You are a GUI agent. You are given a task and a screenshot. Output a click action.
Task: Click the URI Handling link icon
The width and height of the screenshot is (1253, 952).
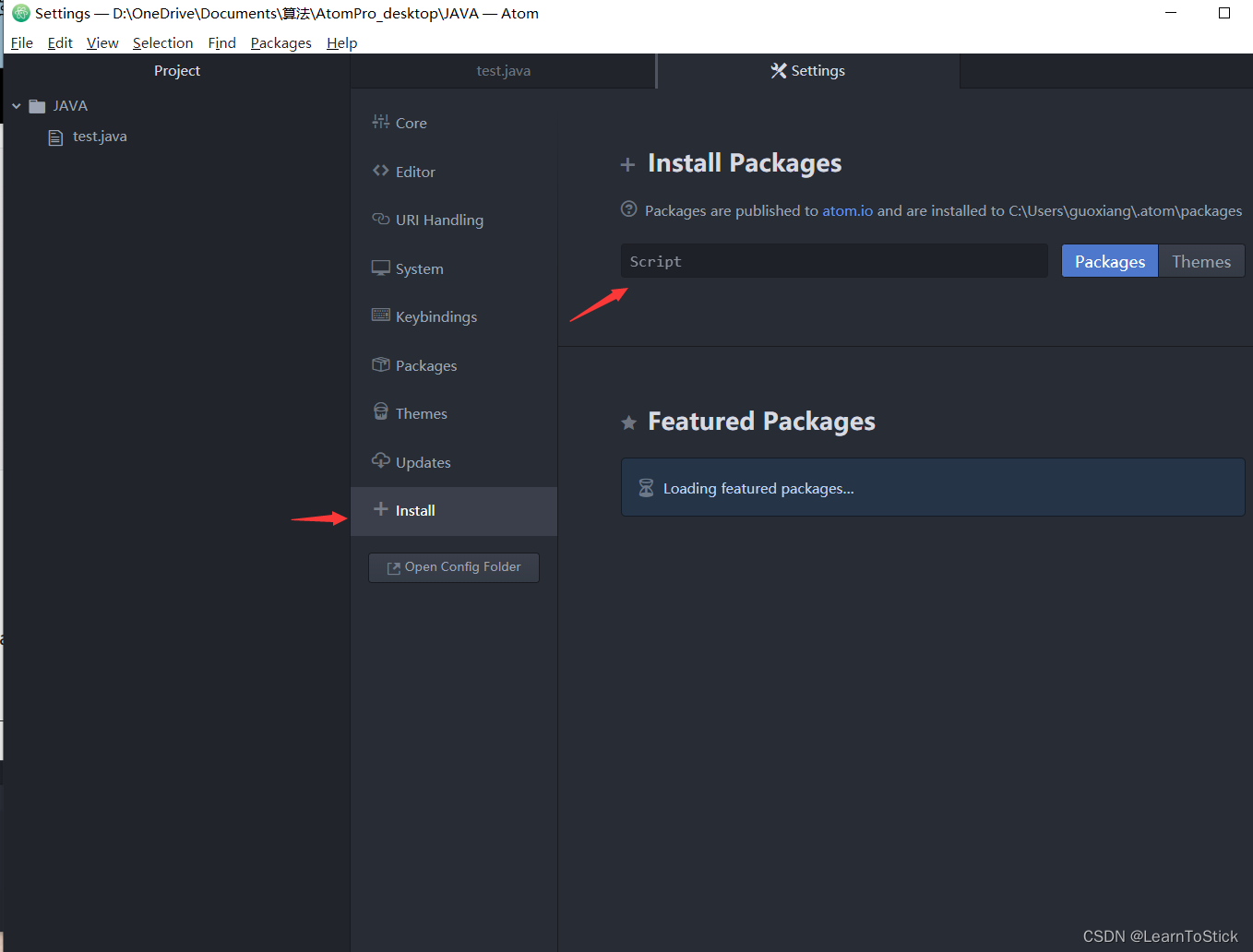click(380, 219)
